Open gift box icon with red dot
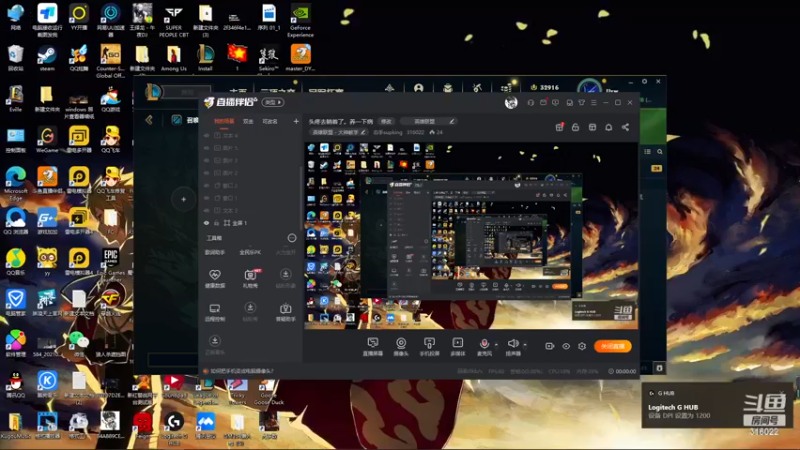 (x=559, y=127)
